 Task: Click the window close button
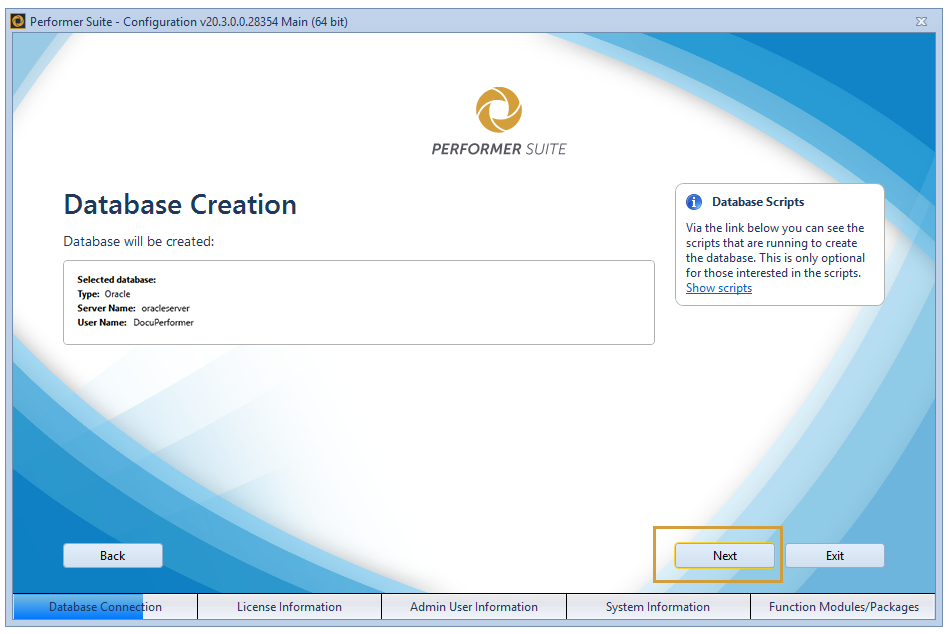click(921, 21)
